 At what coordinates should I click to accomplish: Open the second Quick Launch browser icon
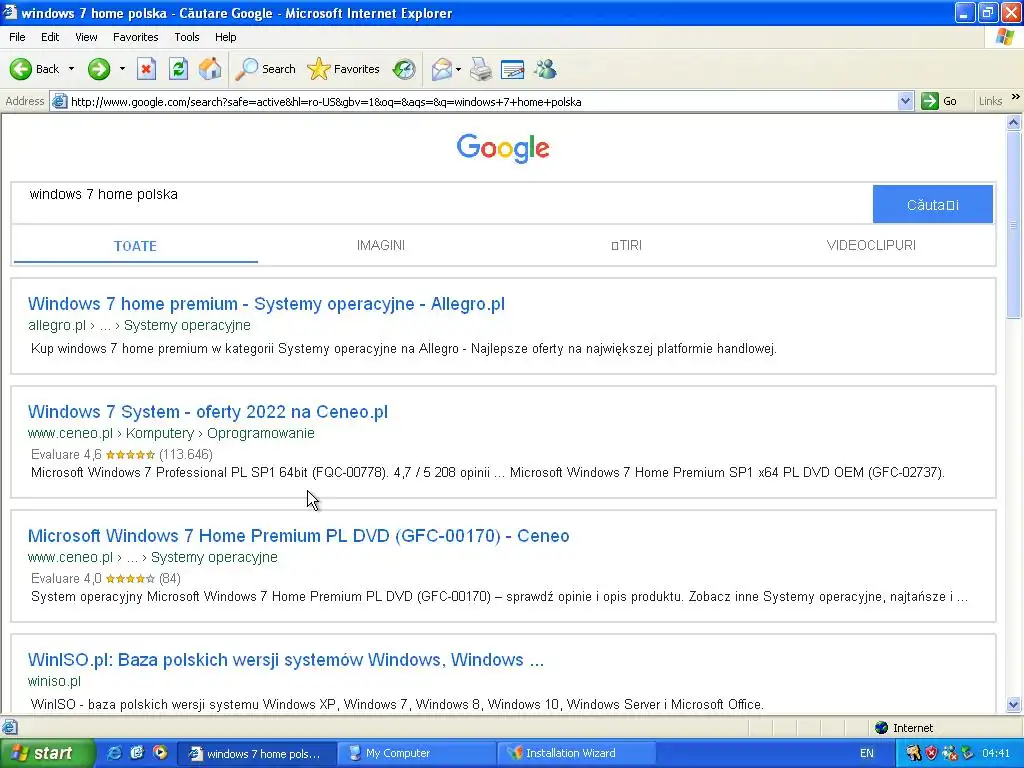click(x=136, y=753)
